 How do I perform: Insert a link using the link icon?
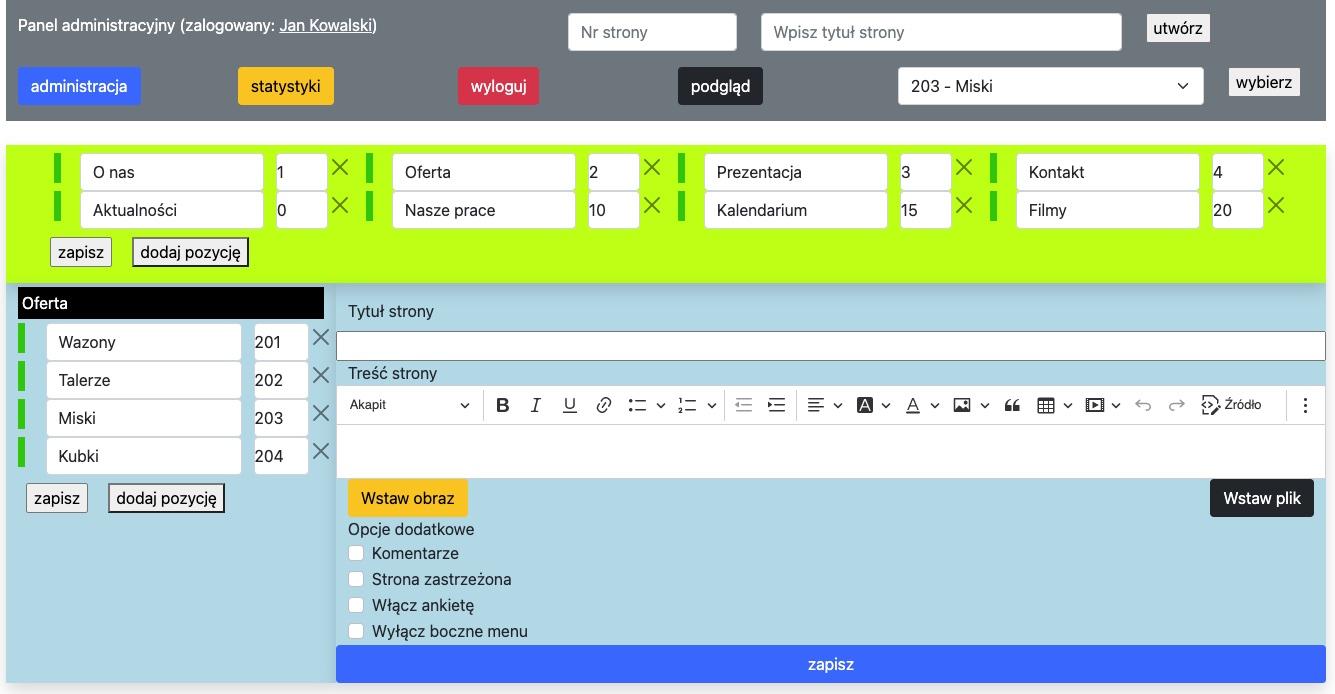pyautogui.click(x=604, y=405)
